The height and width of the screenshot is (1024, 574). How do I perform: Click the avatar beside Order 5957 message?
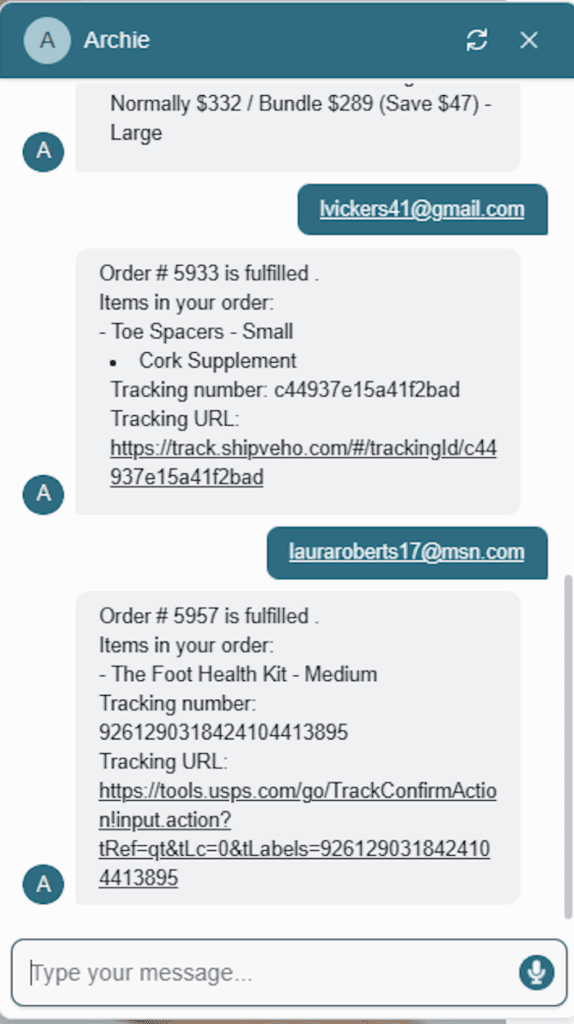pos(43,884)
